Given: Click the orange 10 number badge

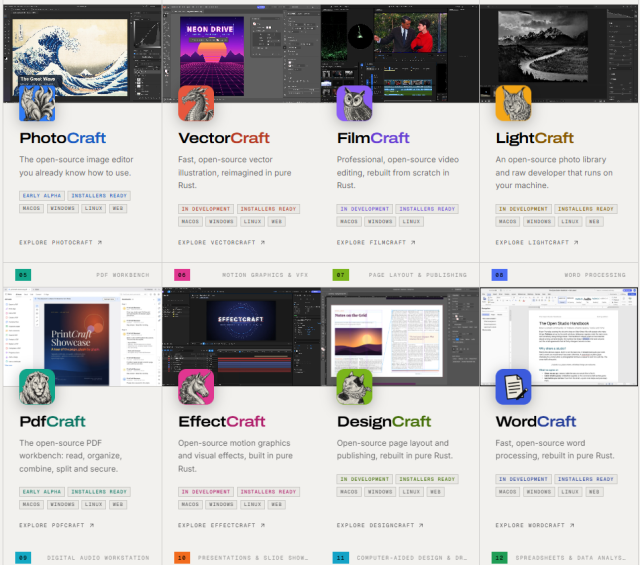Looking at the screenshot, I should tap(182, 558).
